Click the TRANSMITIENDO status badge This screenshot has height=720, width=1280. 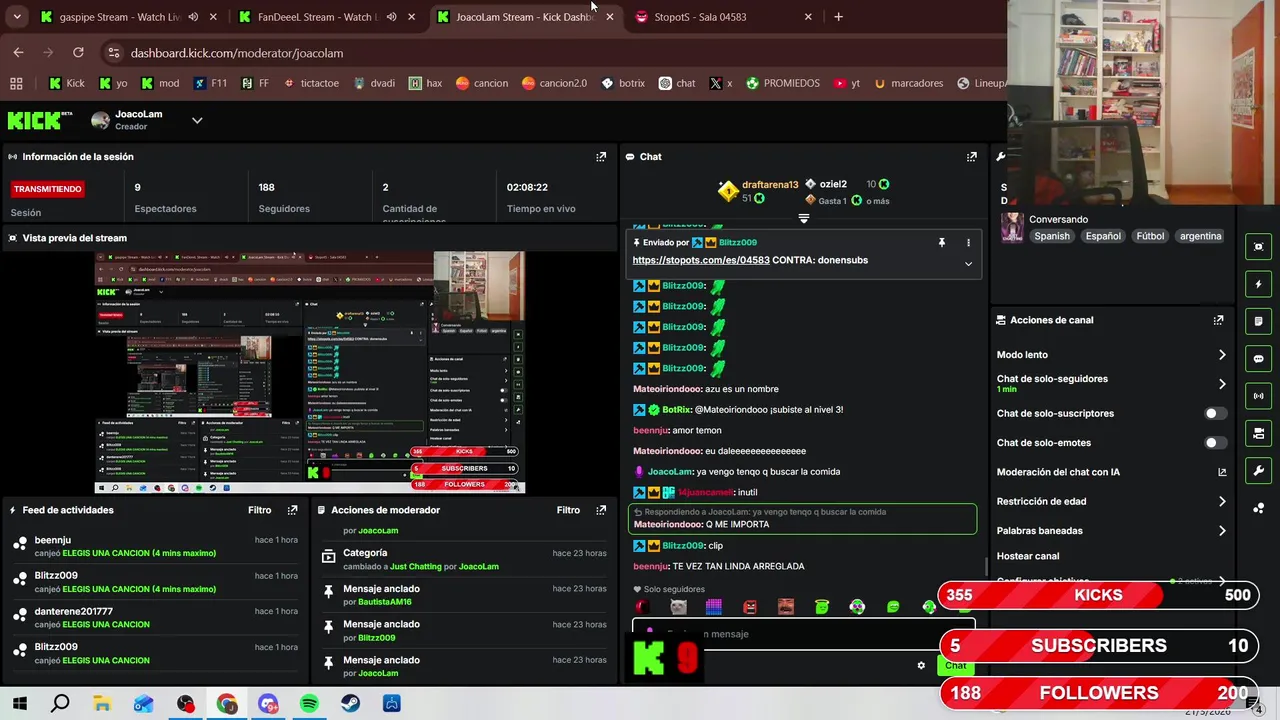click(x=47, y=189)
